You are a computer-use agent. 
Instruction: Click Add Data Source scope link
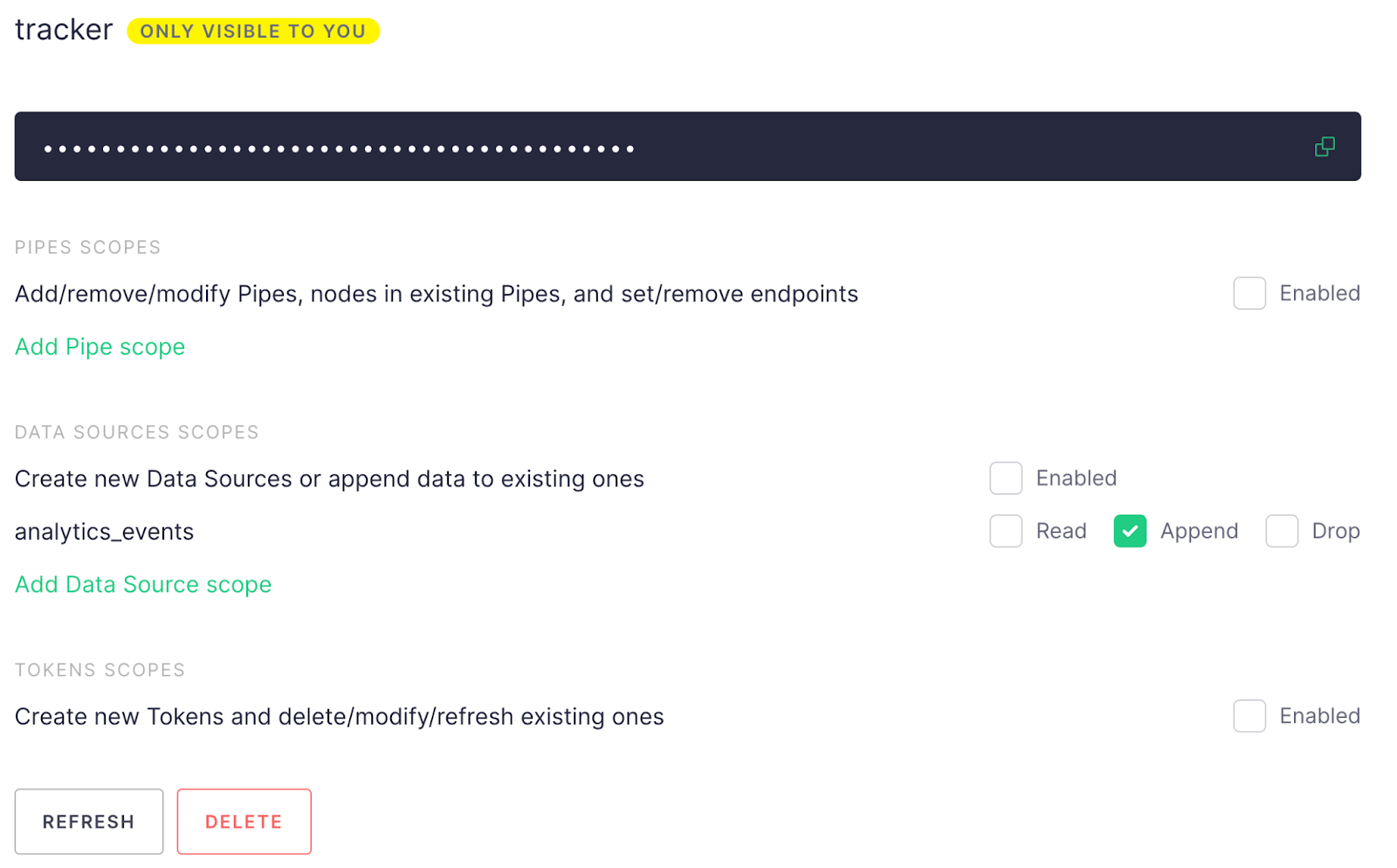142,584
